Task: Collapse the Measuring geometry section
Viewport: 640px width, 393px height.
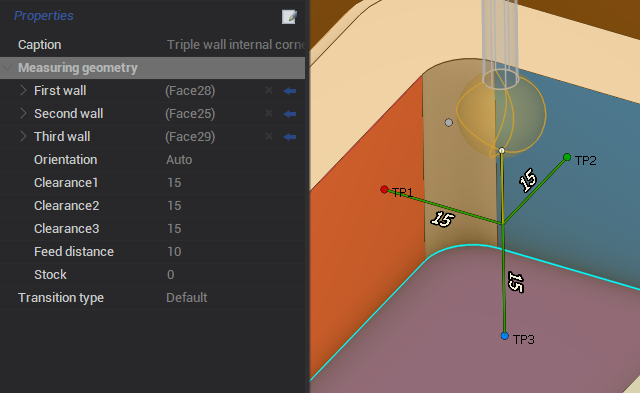Action: click(7, 67)
